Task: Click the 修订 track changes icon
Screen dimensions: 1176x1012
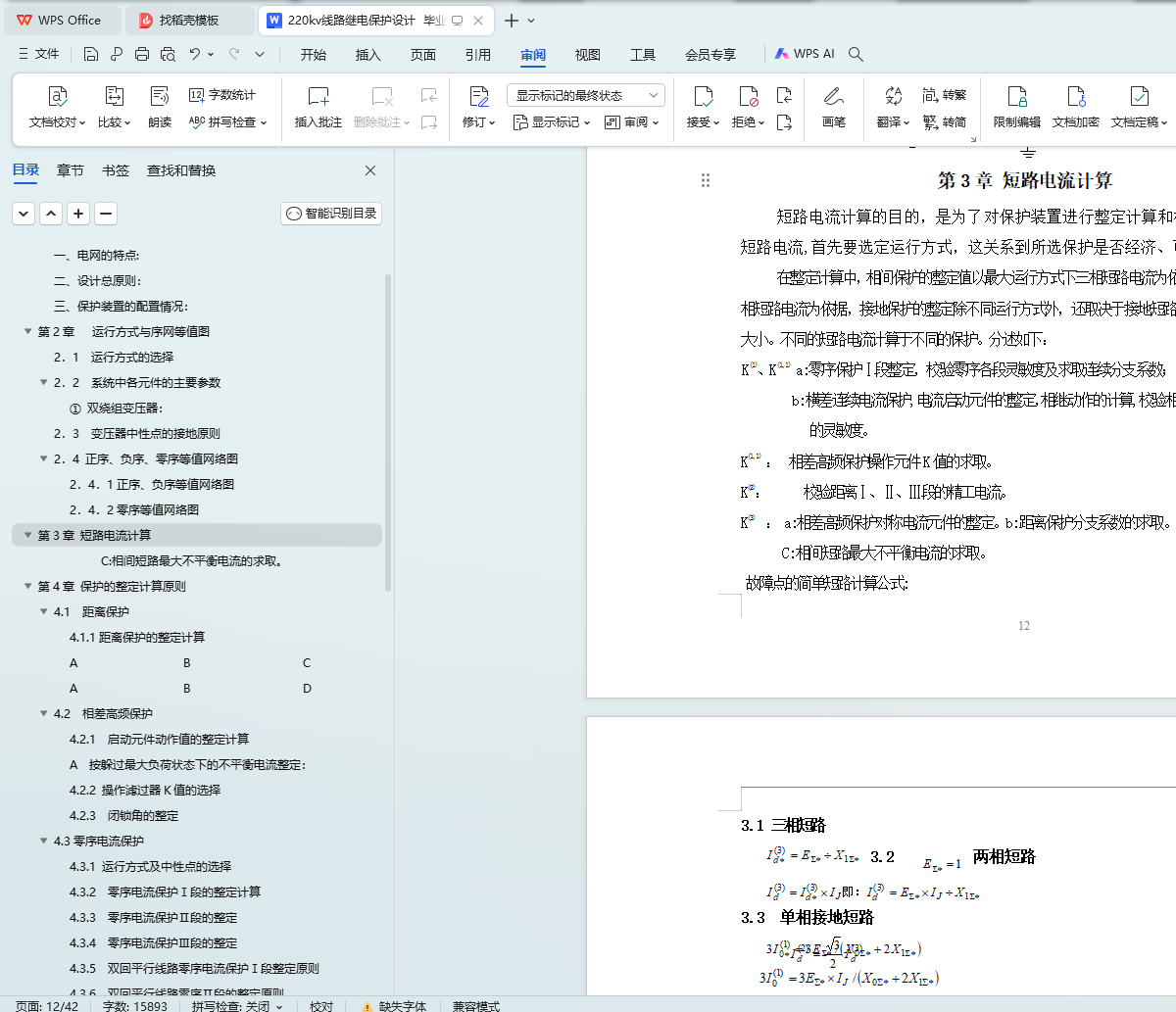Action: (x=479, y=96)
